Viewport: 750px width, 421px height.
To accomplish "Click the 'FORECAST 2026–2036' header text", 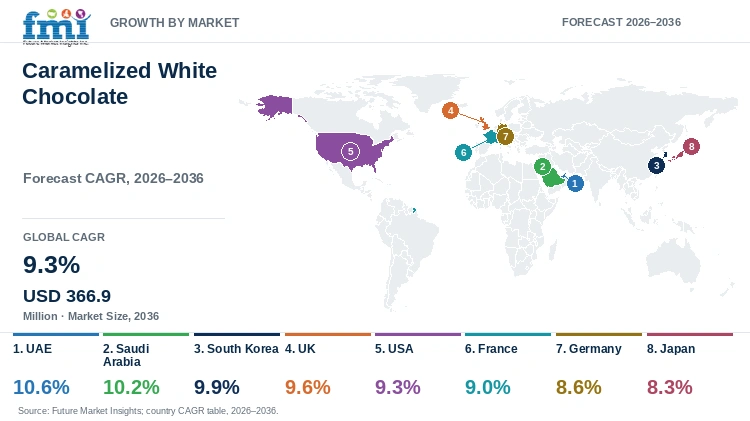I will point(621,22).
